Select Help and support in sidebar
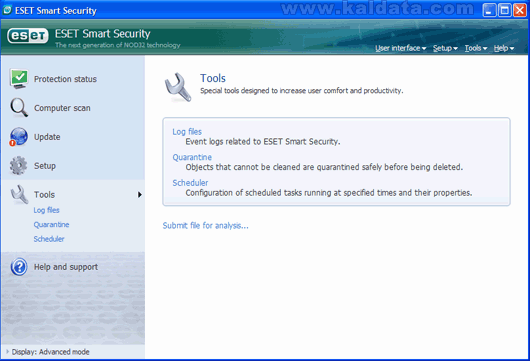Viewport: 530px width, 361px height. point(66,267)
